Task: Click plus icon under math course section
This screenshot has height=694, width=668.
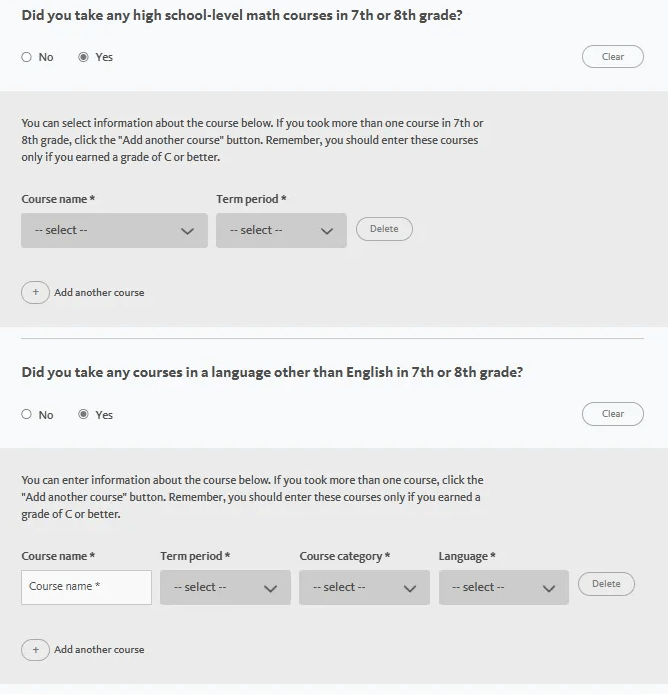Action: coord(35,293)
